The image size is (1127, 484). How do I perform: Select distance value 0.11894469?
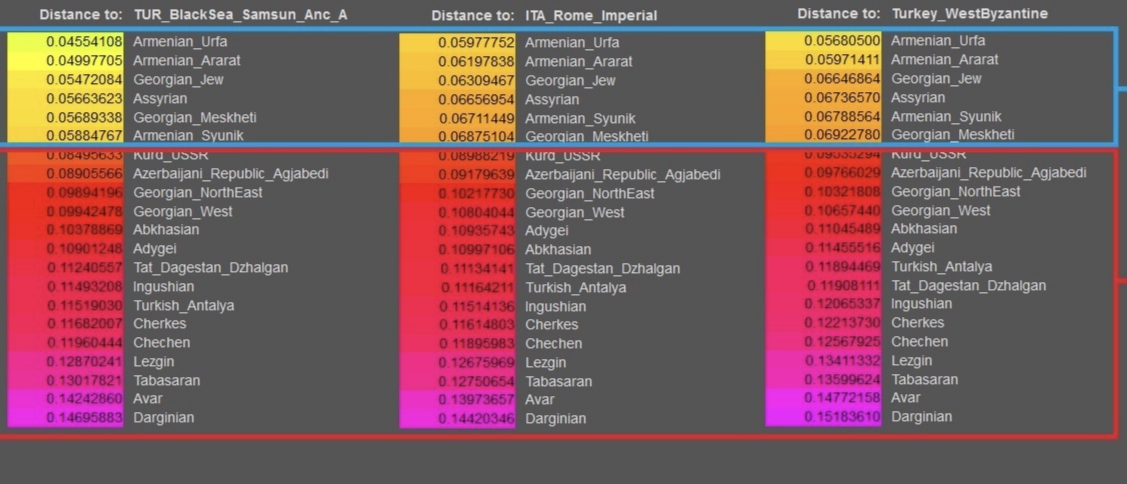(842, 267)
